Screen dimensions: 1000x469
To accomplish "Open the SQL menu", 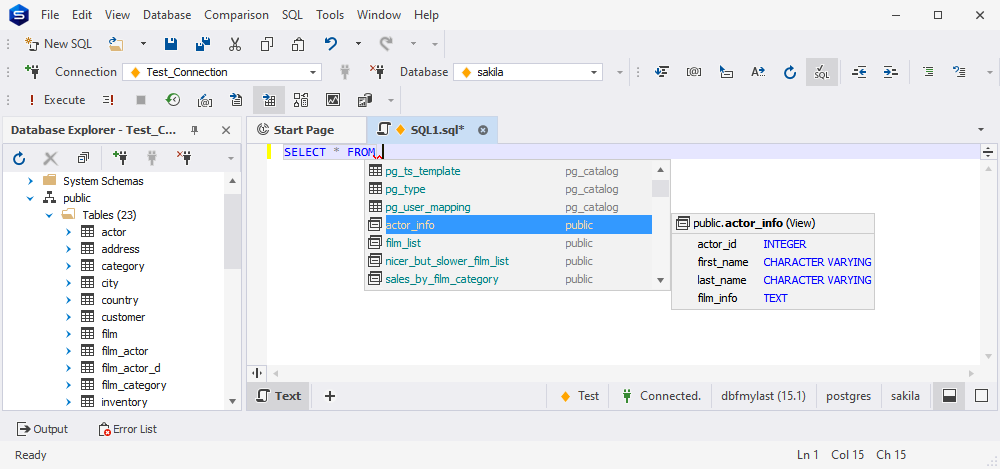I will 292,15.
